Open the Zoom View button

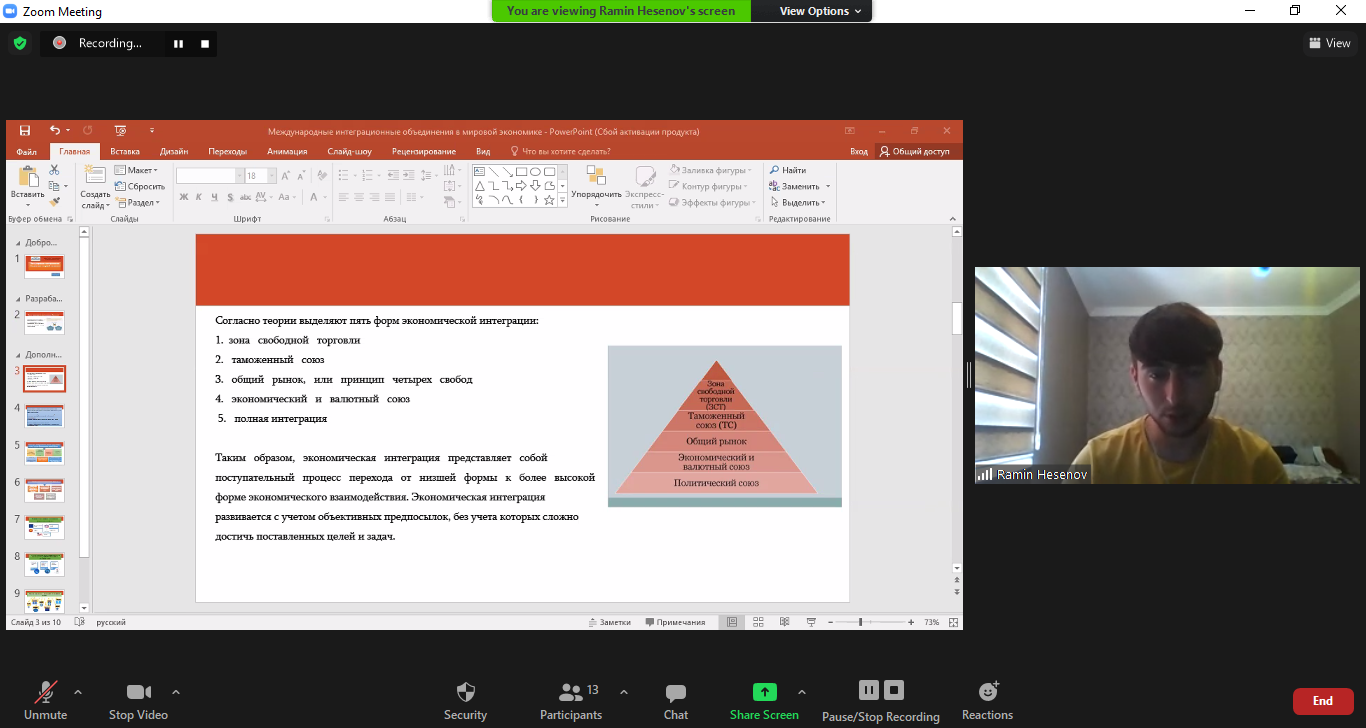(1329, 43)
